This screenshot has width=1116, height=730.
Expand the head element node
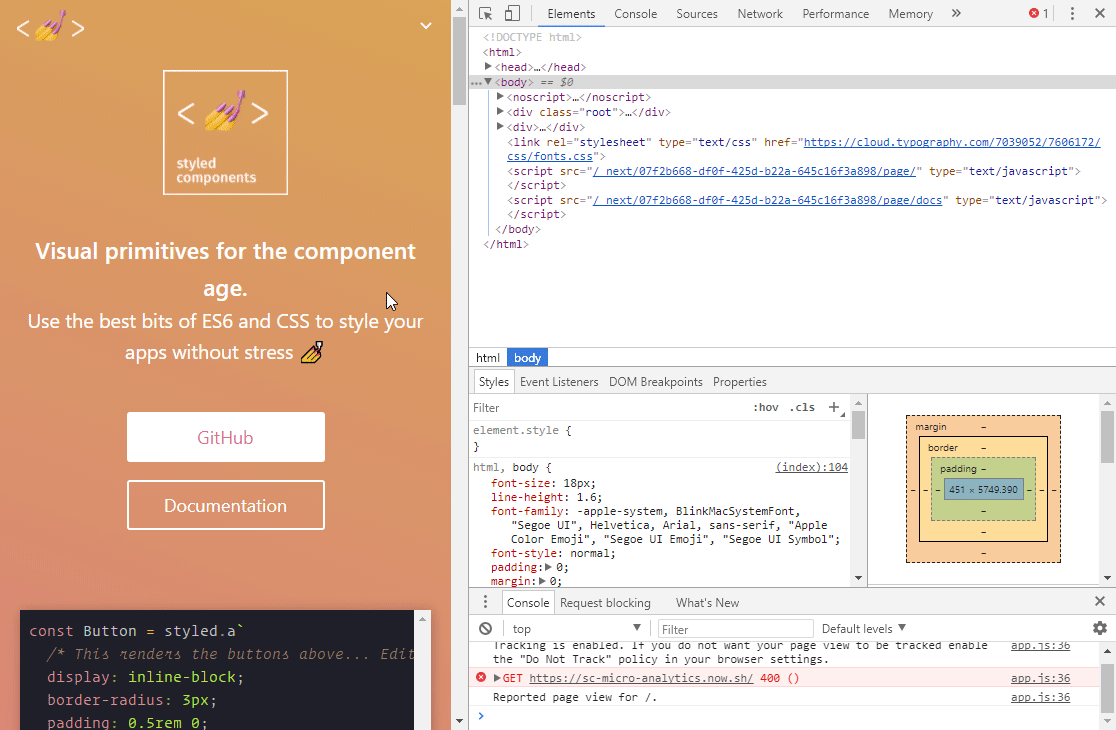[x=488, y=67]
